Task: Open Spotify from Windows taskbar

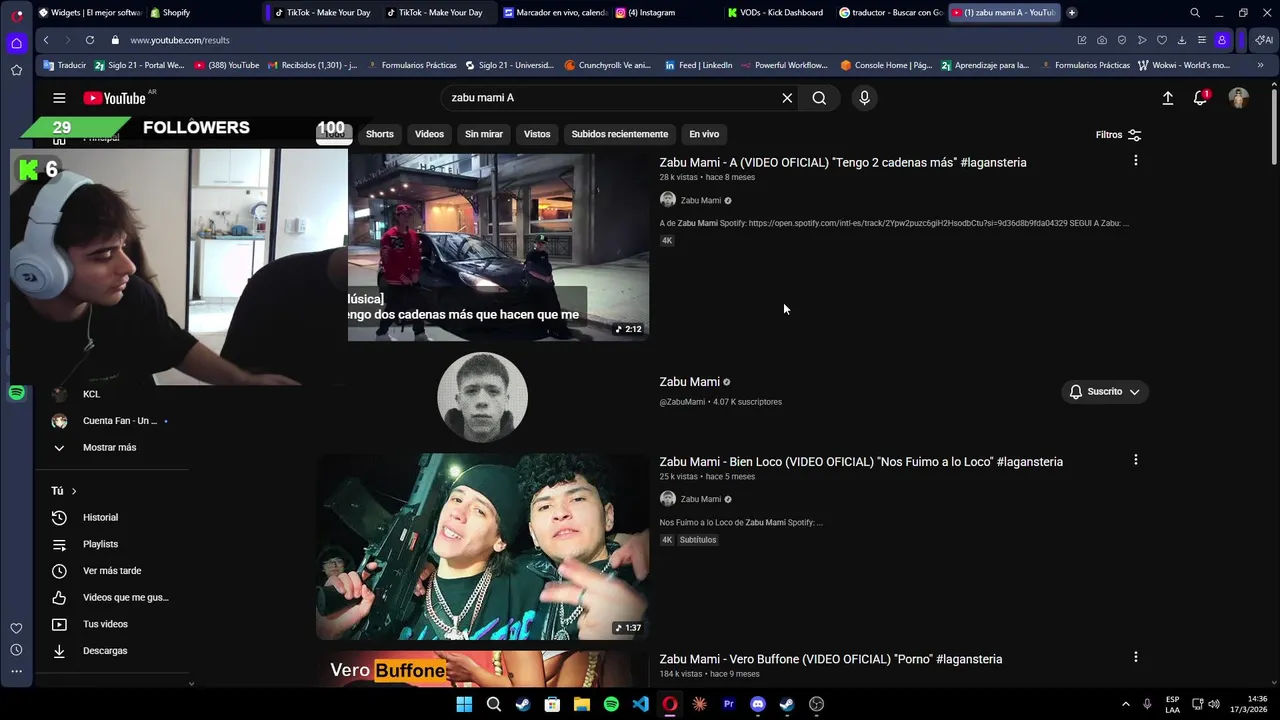Action: 611,704
